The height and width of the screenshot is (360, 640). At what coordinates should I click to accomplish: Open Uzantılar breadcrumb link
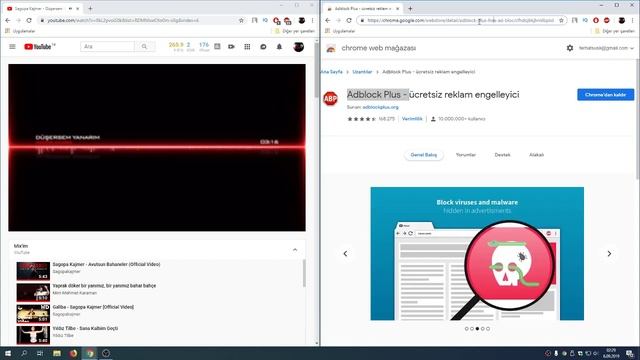362,72
